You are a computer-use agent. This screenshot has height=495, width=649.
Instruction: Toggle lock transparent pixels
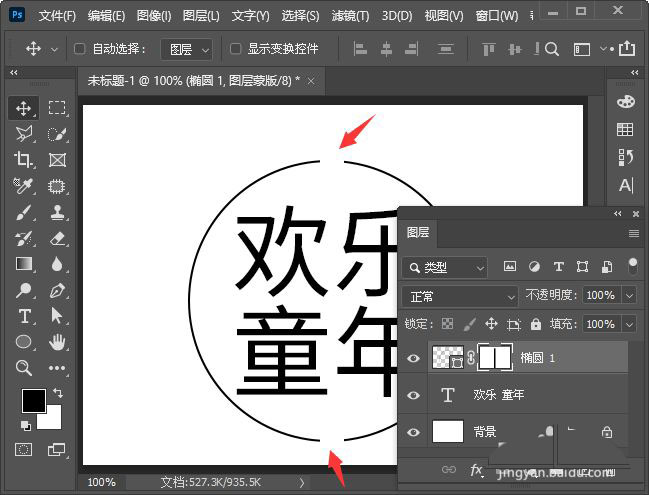(x=447, y=324)
